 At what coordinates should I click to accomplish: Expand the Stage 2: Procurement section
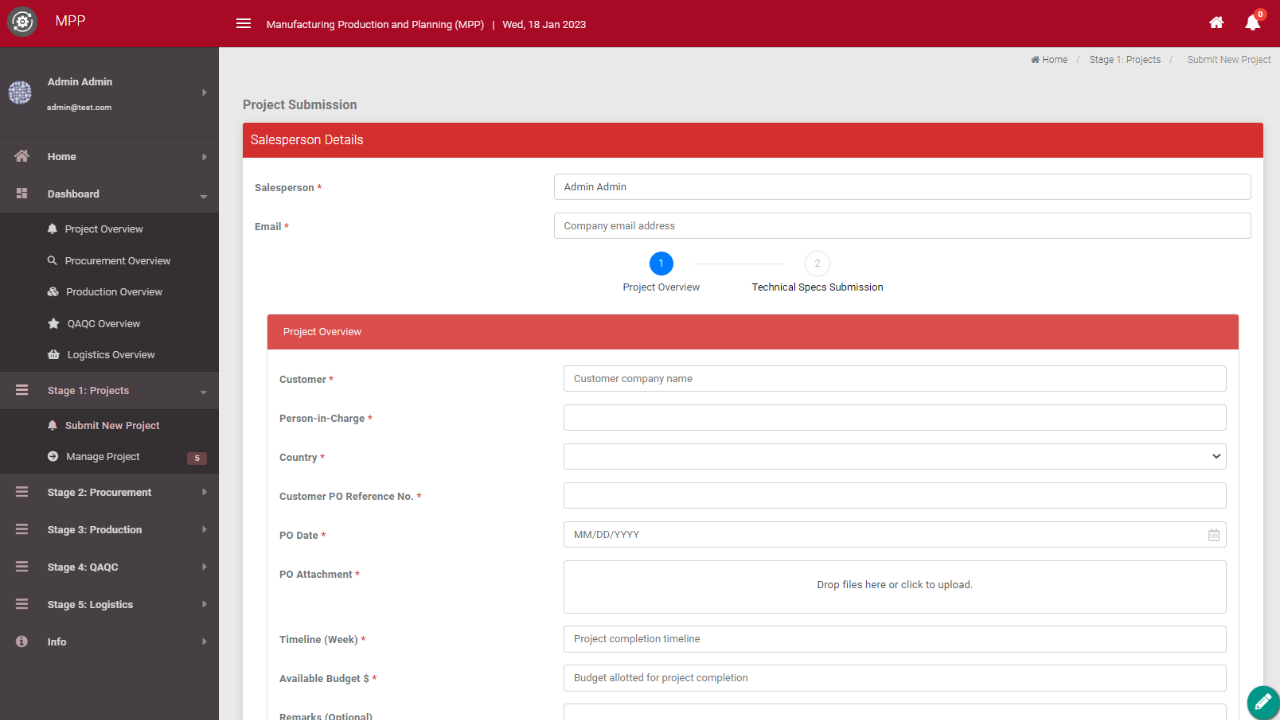(100, 492)
